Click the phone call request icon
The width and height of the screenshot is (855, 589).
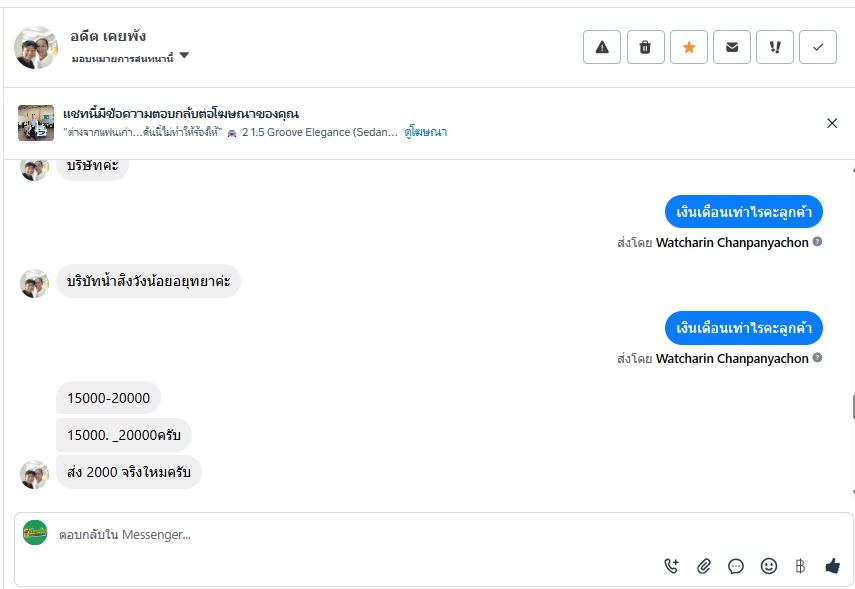671,566
